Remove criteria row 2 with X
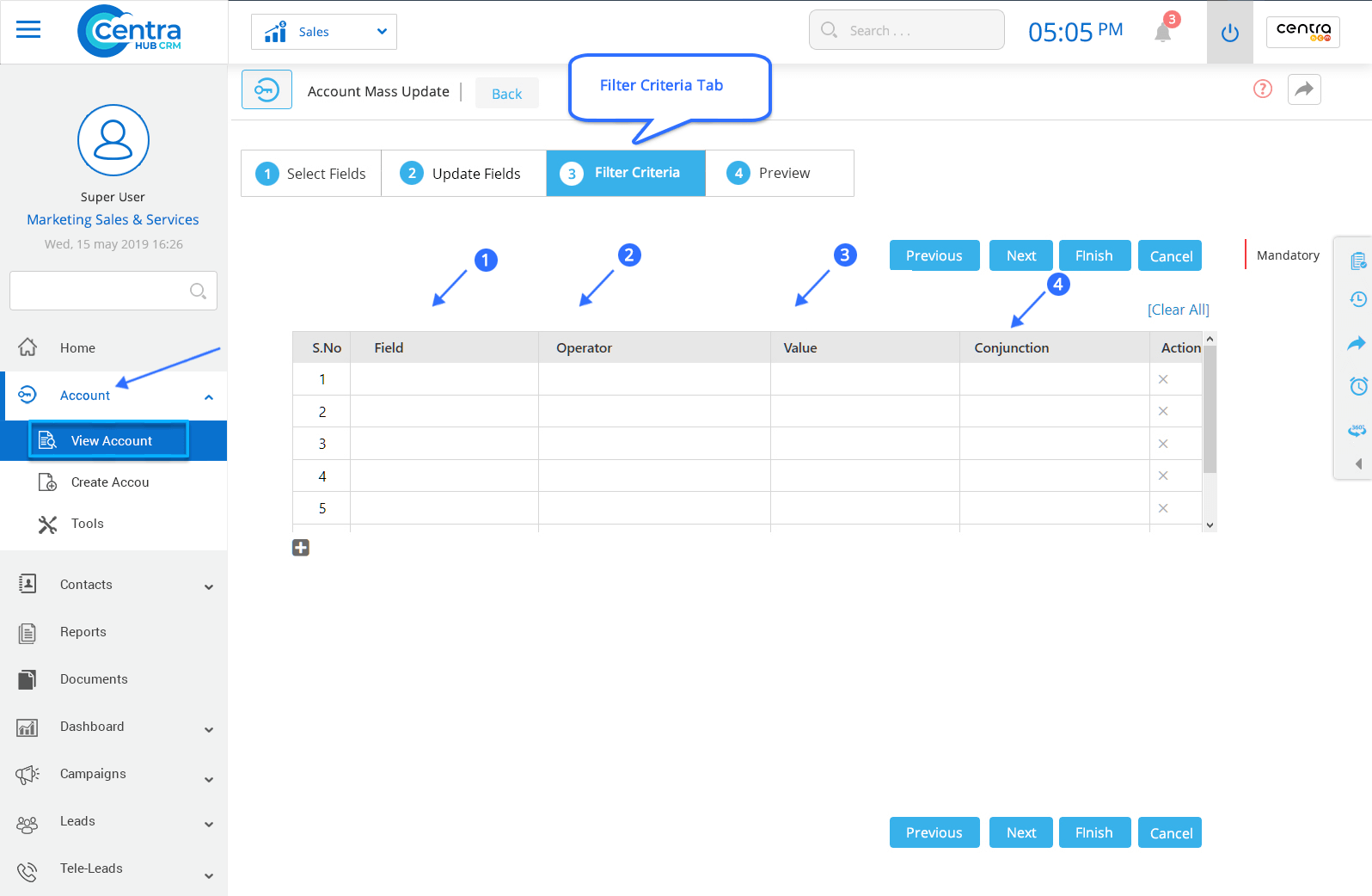1372x896 pixels. coord(1163,411)
